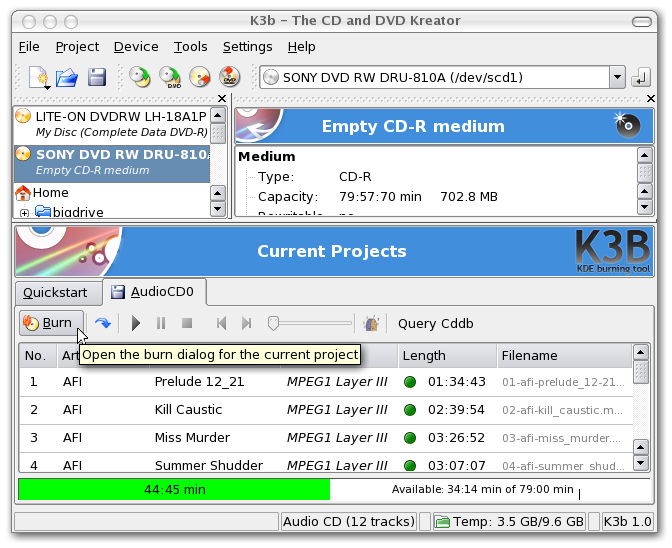Open the Help menu
Screen dimensions: 672x548
tap(301, 46)
